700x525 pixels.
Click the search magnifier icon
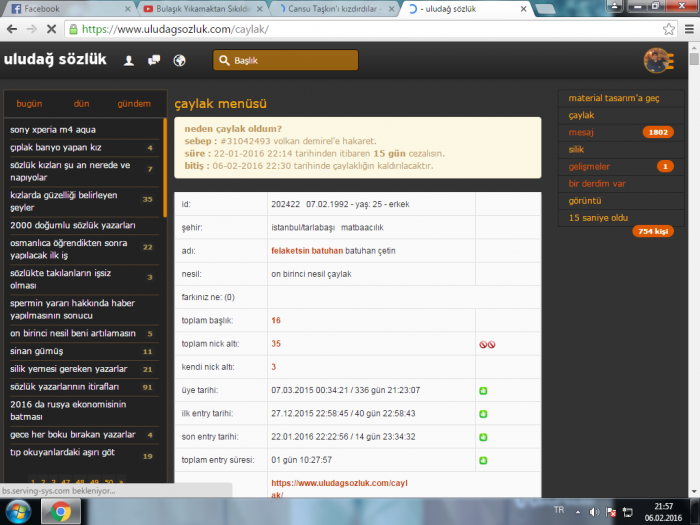click(x=224, y=60)
